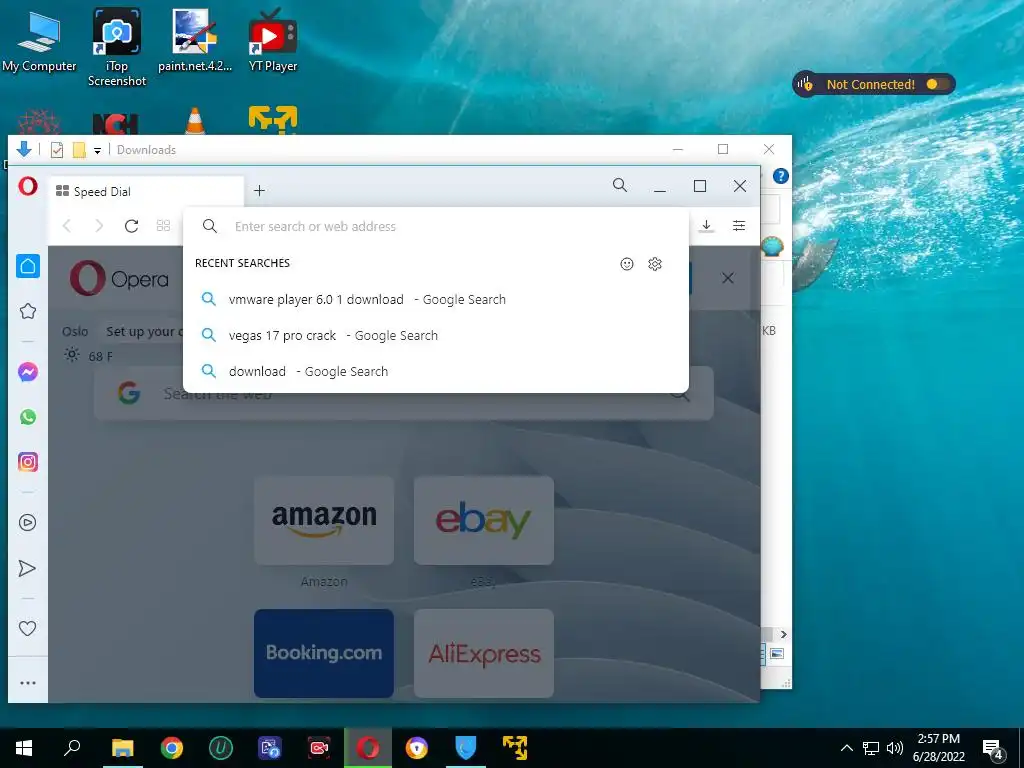Click the Downloads properties checkmark icon
1024x768 pixels.
(57, 150)
